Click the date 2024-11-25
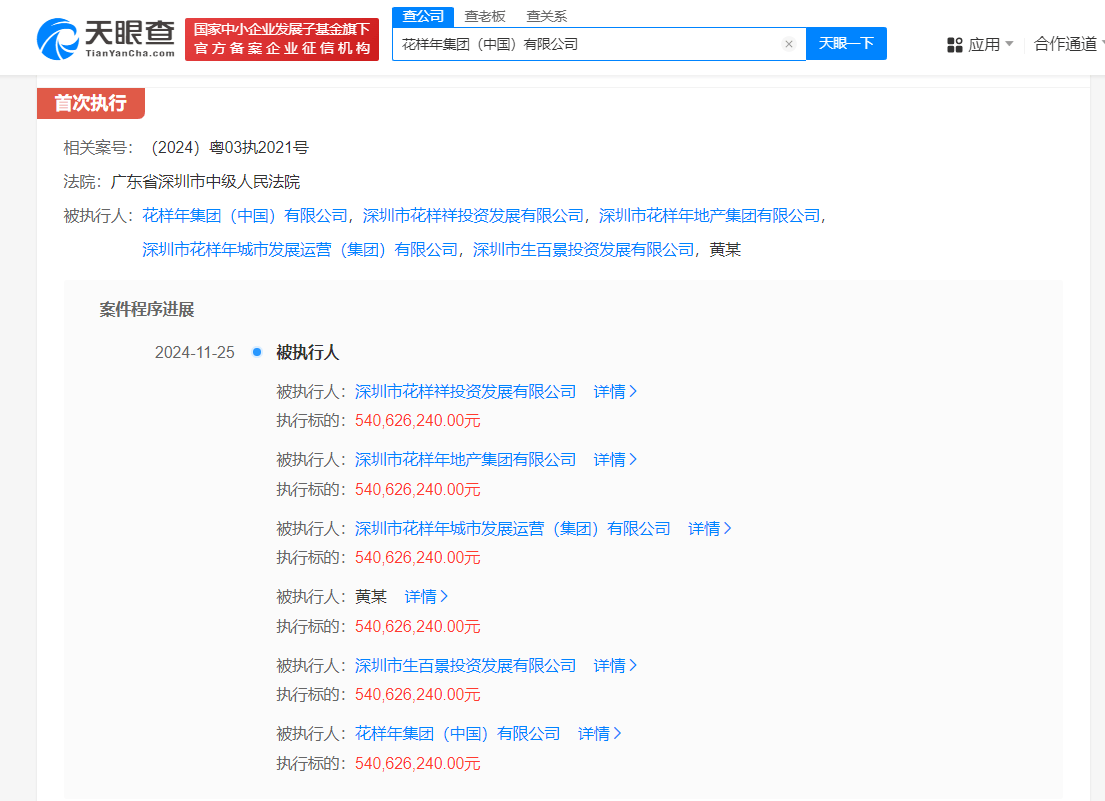The height and width of the screenshot is (801, 1105). [x=195, y=353]
